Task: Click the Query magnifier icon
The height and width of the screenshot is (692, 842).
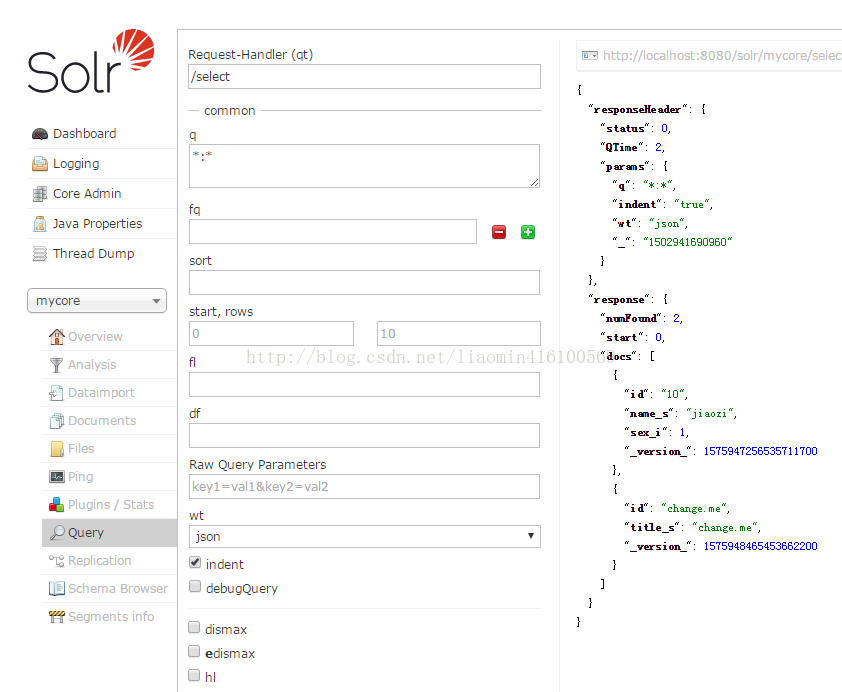Action: (57, 533)
